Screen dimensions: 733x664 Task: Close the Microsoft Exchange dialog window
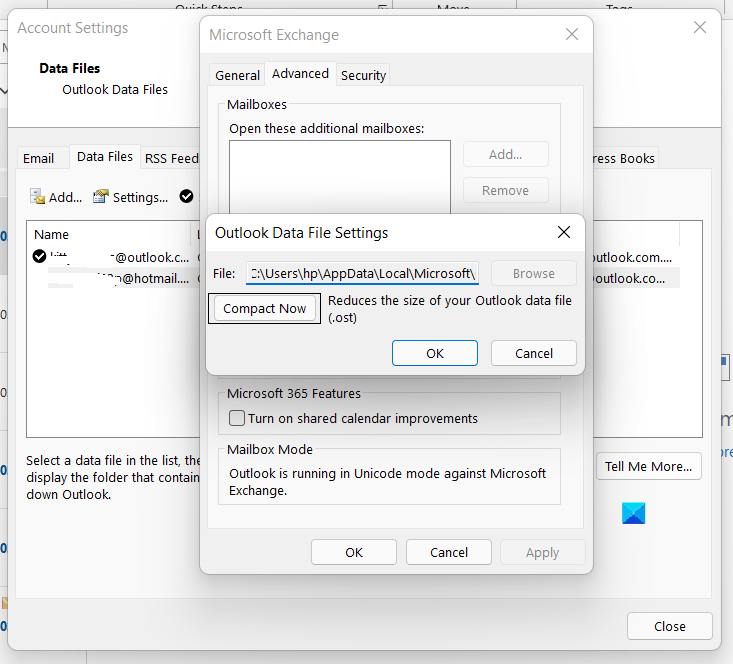[x=572, y=34]
